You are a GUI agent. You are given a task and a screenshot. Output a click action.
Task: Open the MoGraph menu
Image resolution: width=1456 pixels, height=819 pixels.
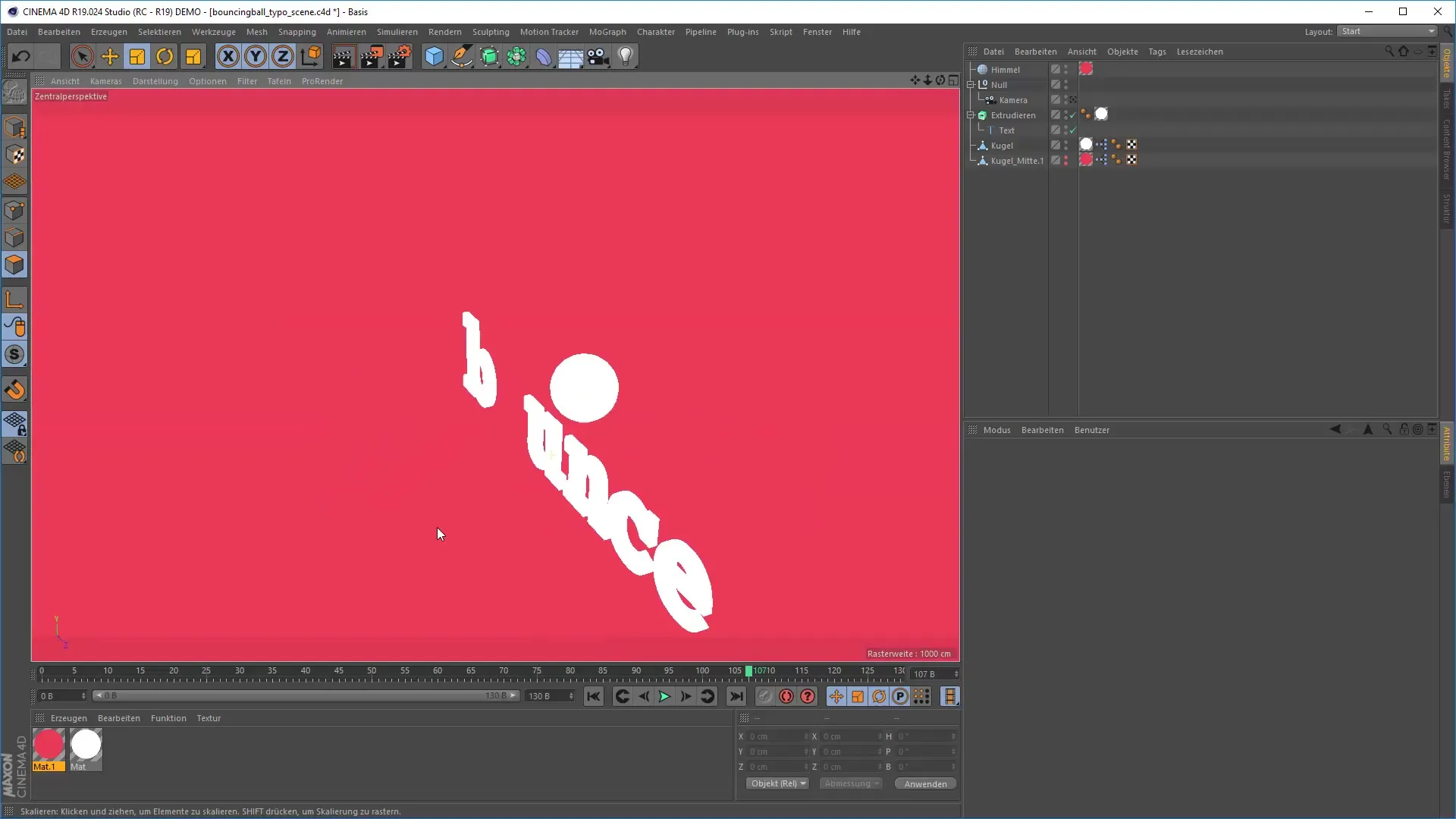tap(607, 32)
